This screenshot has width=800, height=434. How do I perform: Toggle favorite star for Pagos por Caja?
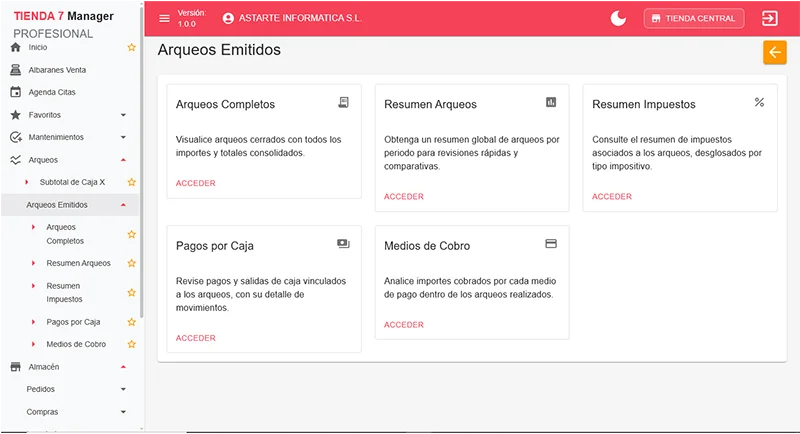tap(131, 322)
